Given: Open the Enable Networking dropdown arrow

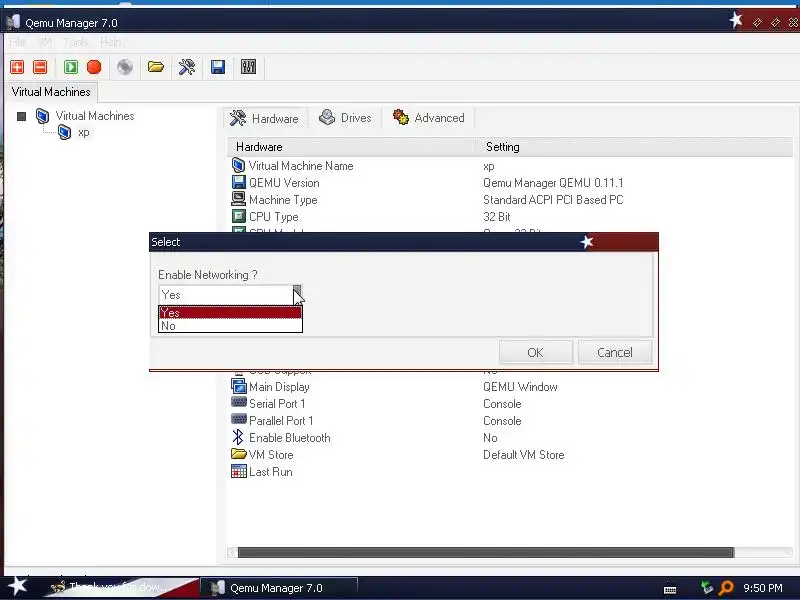Looking at the screenshot, I should (x=297, y=294).
